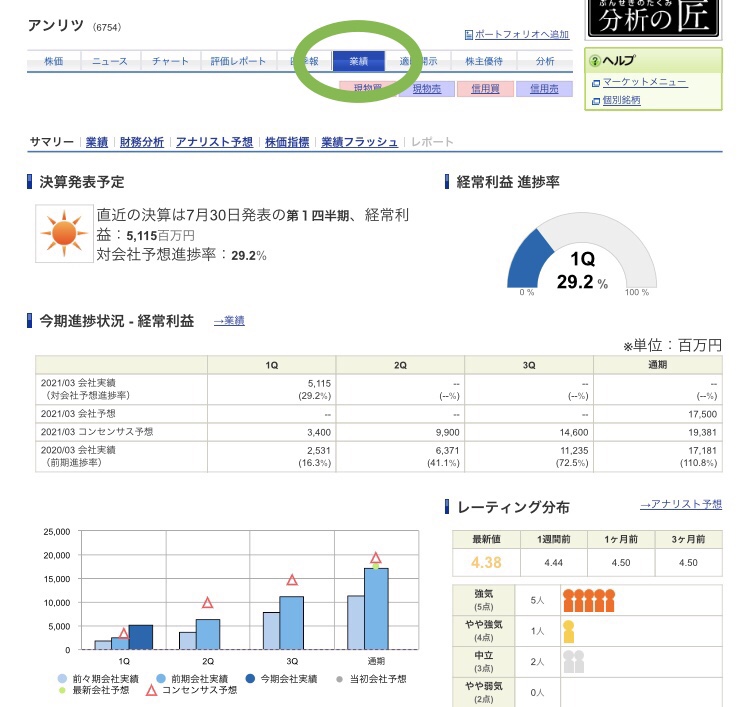Click the 5,115 value in 1Q
This screenshot has height=707, width=740.
pos(319,384)
